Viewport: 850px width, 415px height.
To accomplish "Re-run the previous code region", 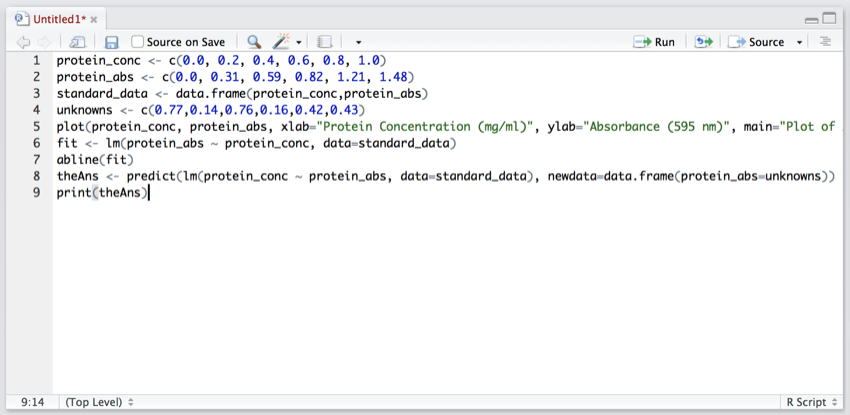I will click(703, 42).
